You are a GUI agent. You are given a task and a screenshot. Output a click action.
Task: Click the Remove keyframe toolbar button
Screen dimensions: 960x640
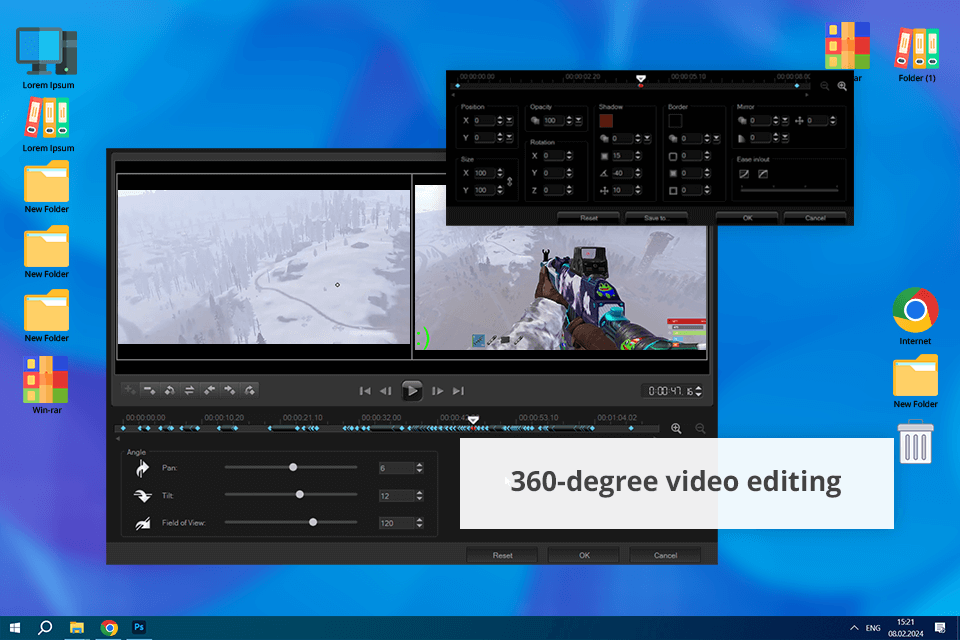[149, 390]
